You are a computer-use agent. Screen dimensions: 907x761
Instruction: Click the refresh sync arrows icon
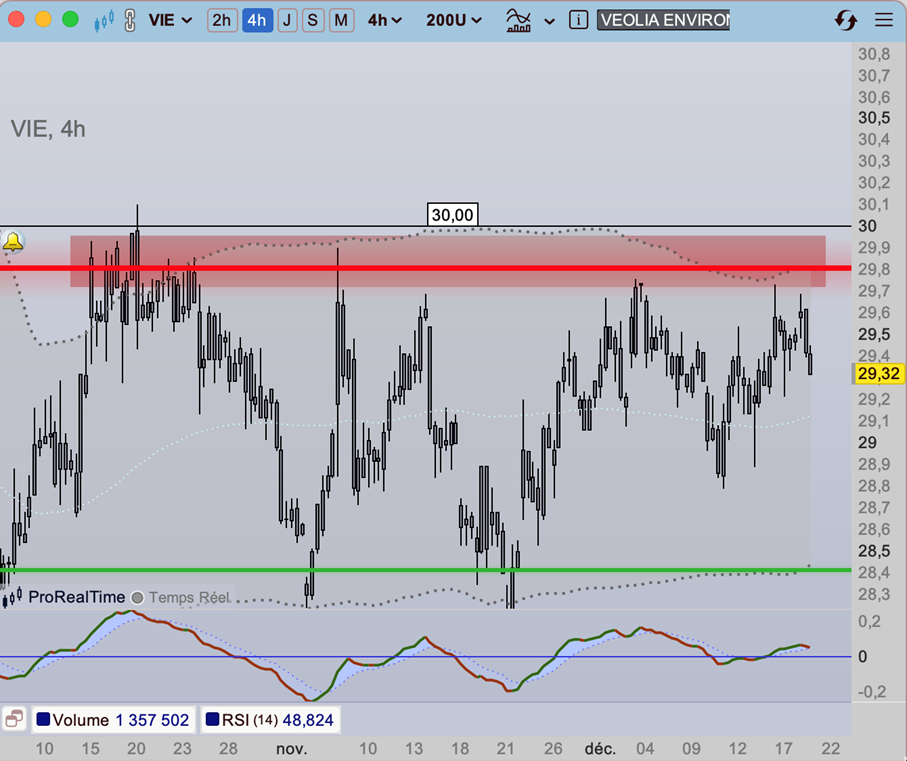coord(845,21)
